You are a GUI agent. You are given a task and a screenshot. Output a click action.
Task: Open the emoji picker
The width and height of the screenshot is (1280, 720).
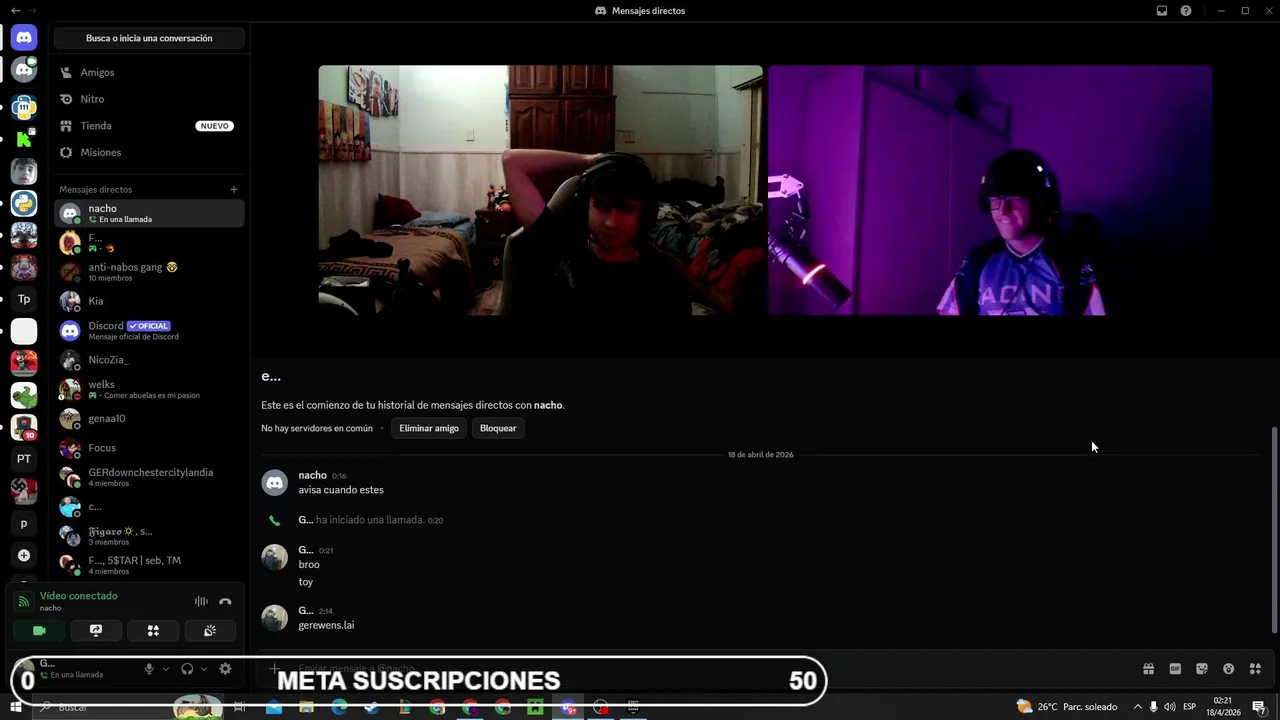(1229, 669)
